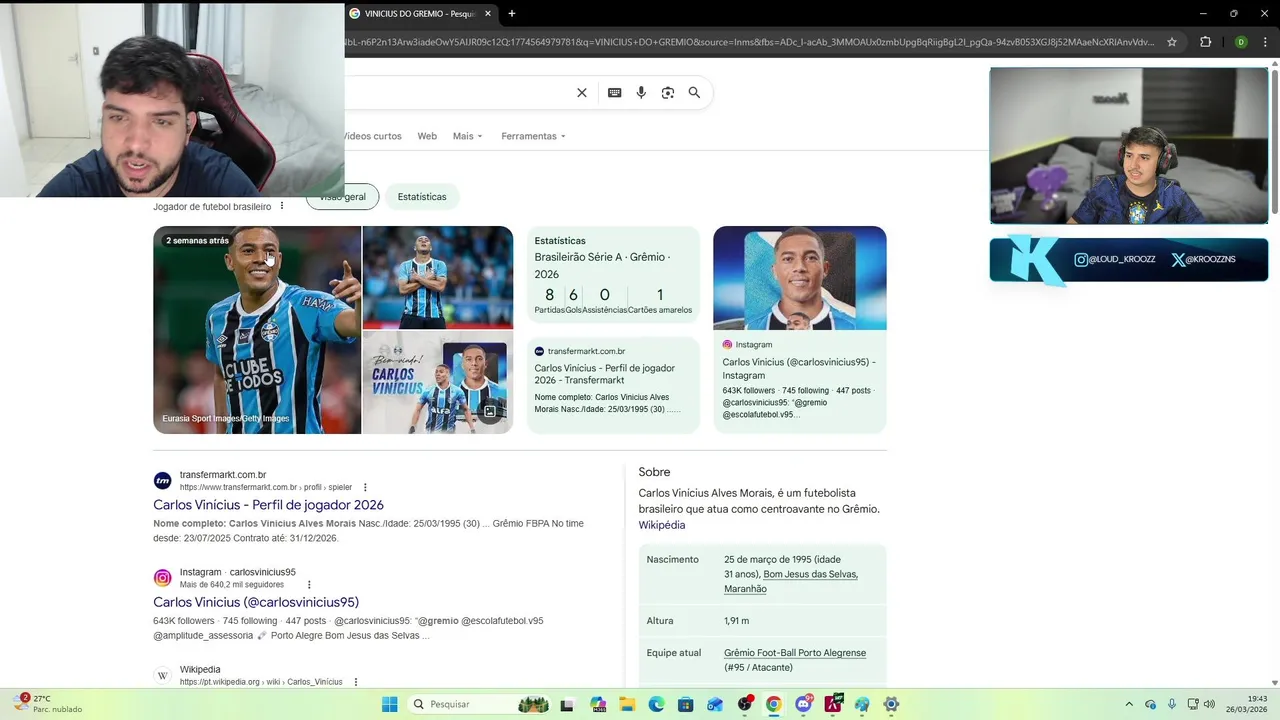Open the CARLOS VINÍCIUS welcome graphic image
Image resolution: width=1280 pixels, height=720 pixels.
(x=438, y=383)
